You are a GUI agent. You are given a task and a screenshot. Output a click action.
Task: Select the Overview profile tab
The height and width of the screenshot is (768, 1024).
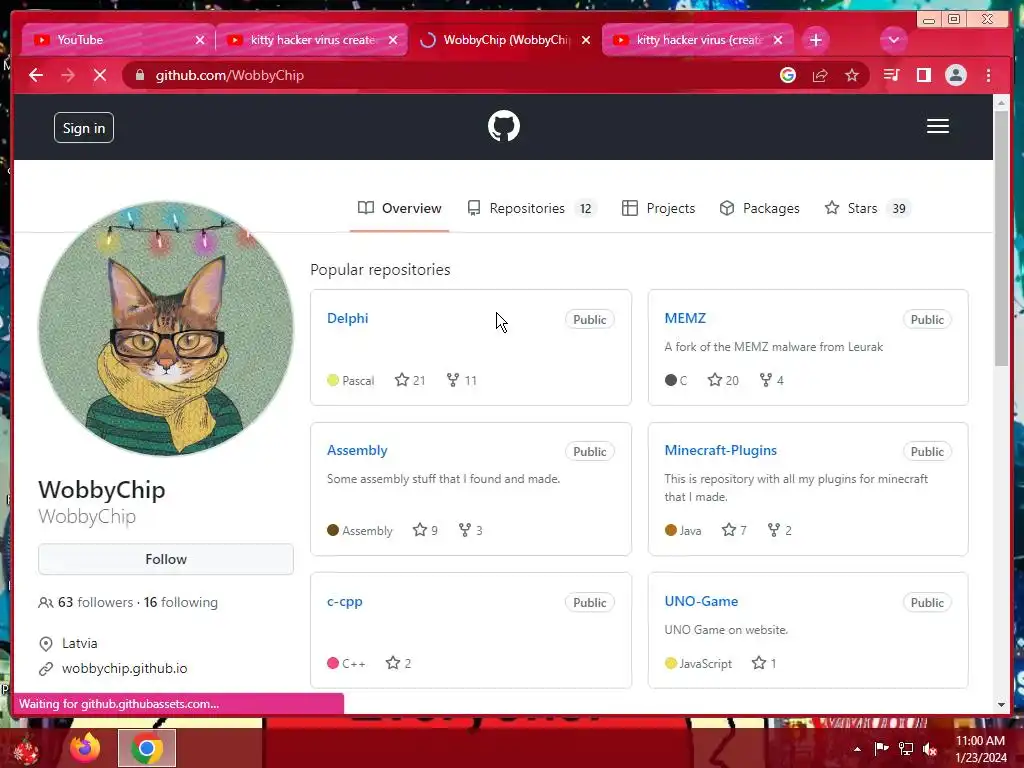pos(400,208)
